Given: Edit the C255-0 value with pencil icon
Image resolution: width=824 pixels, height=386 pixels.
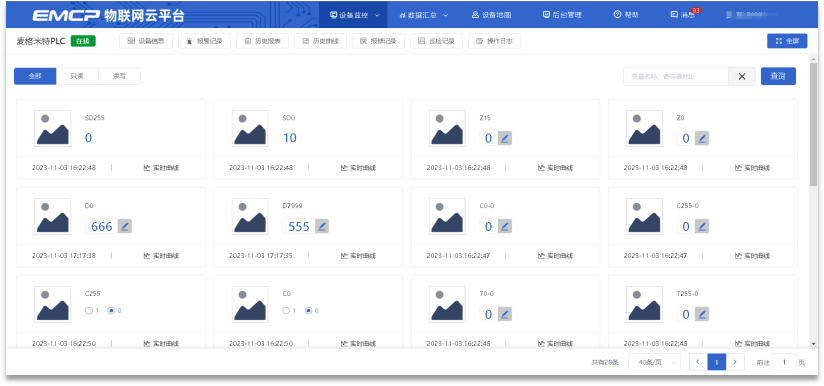Looking at the screenshot, I should point(702,226).
